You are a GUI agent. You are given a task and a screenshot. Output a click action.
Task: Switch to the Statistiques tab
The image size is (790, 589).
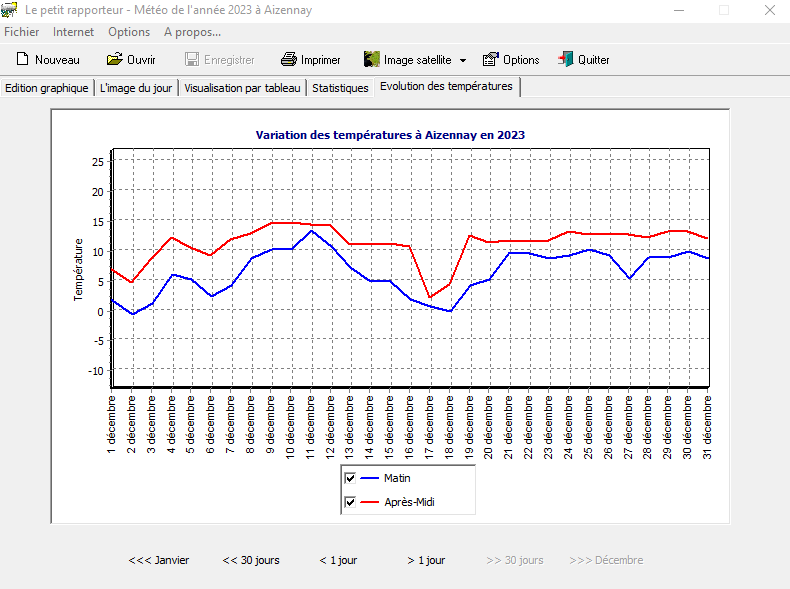click(340, 88)
